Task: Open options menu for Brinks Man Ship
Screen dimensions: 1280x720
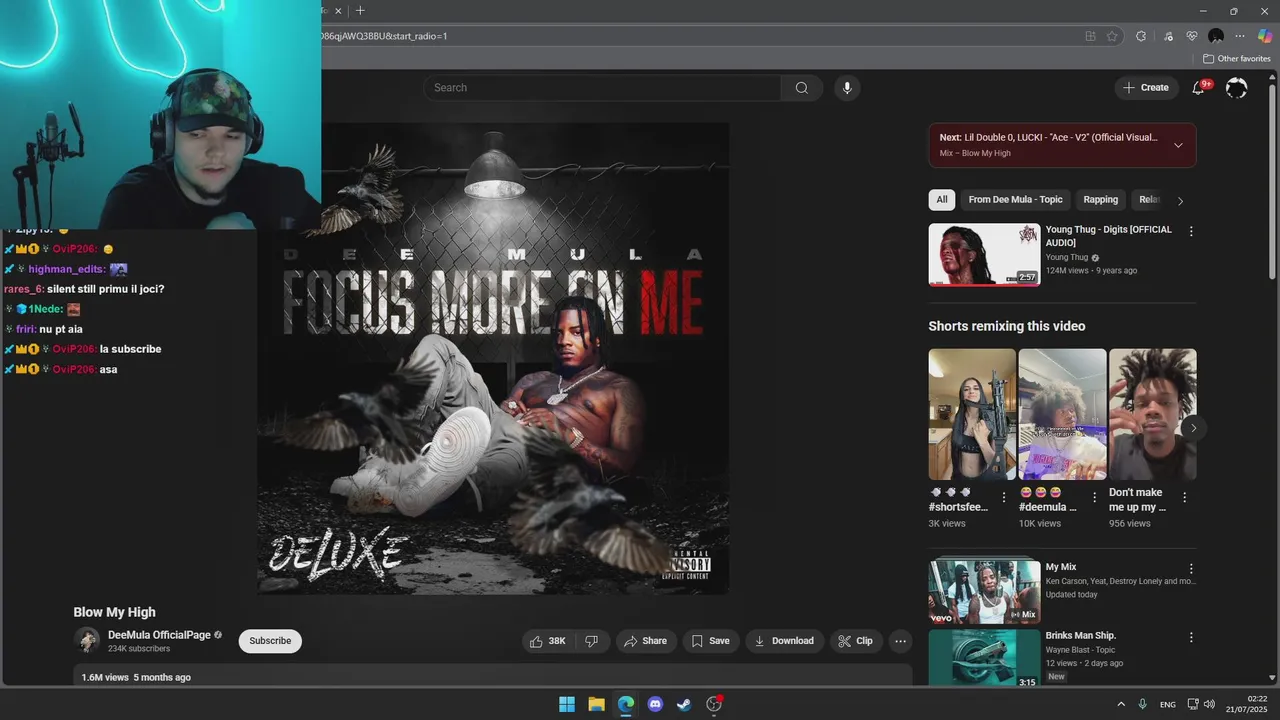Action: [1191, 637]
